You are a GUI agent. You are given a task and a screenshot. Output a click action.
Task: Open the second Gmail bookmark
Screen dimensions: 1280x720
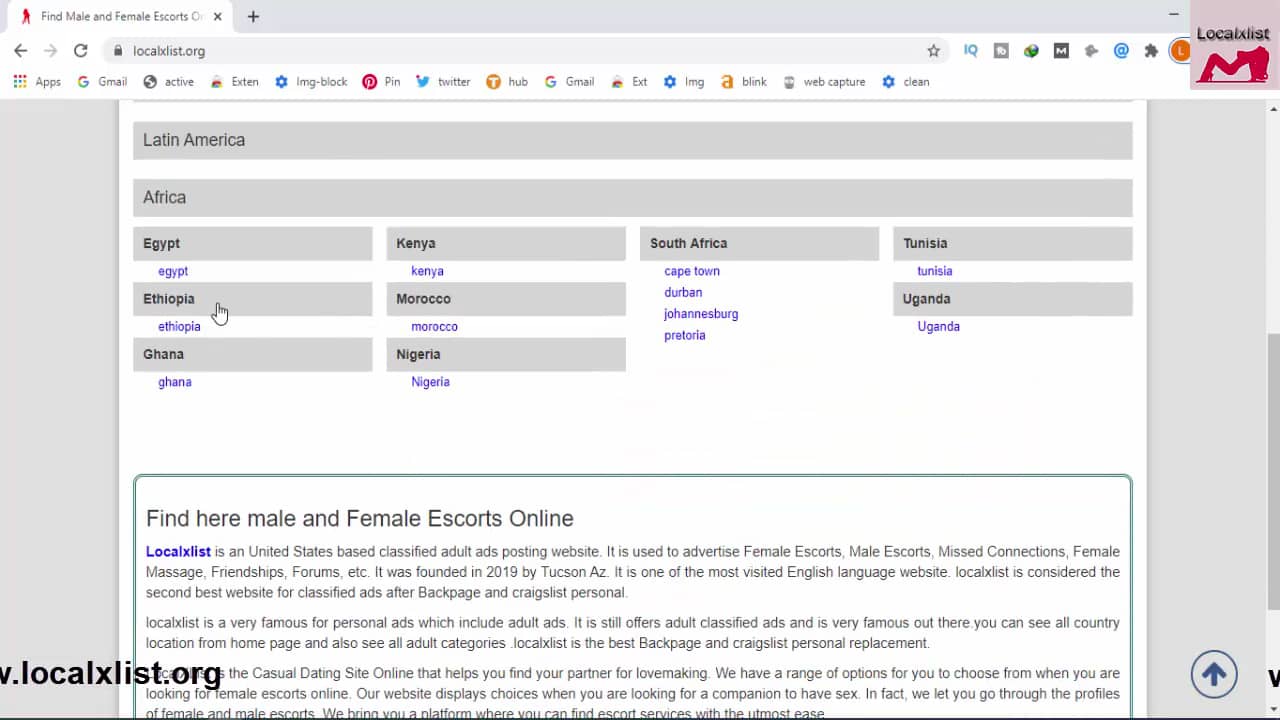(569, 82)
